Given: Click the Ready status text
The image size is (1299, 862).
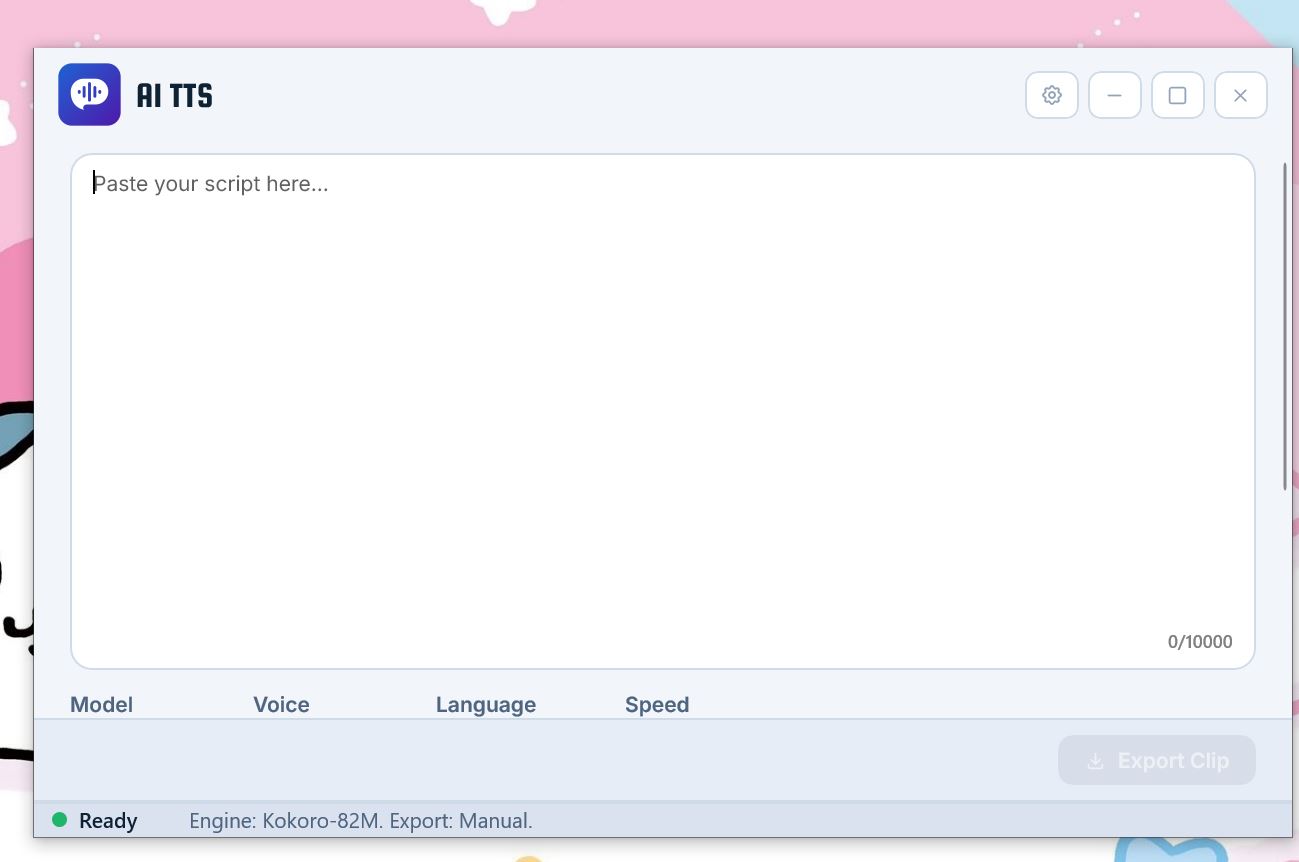Looking at the screenshot, I should 108,821.
